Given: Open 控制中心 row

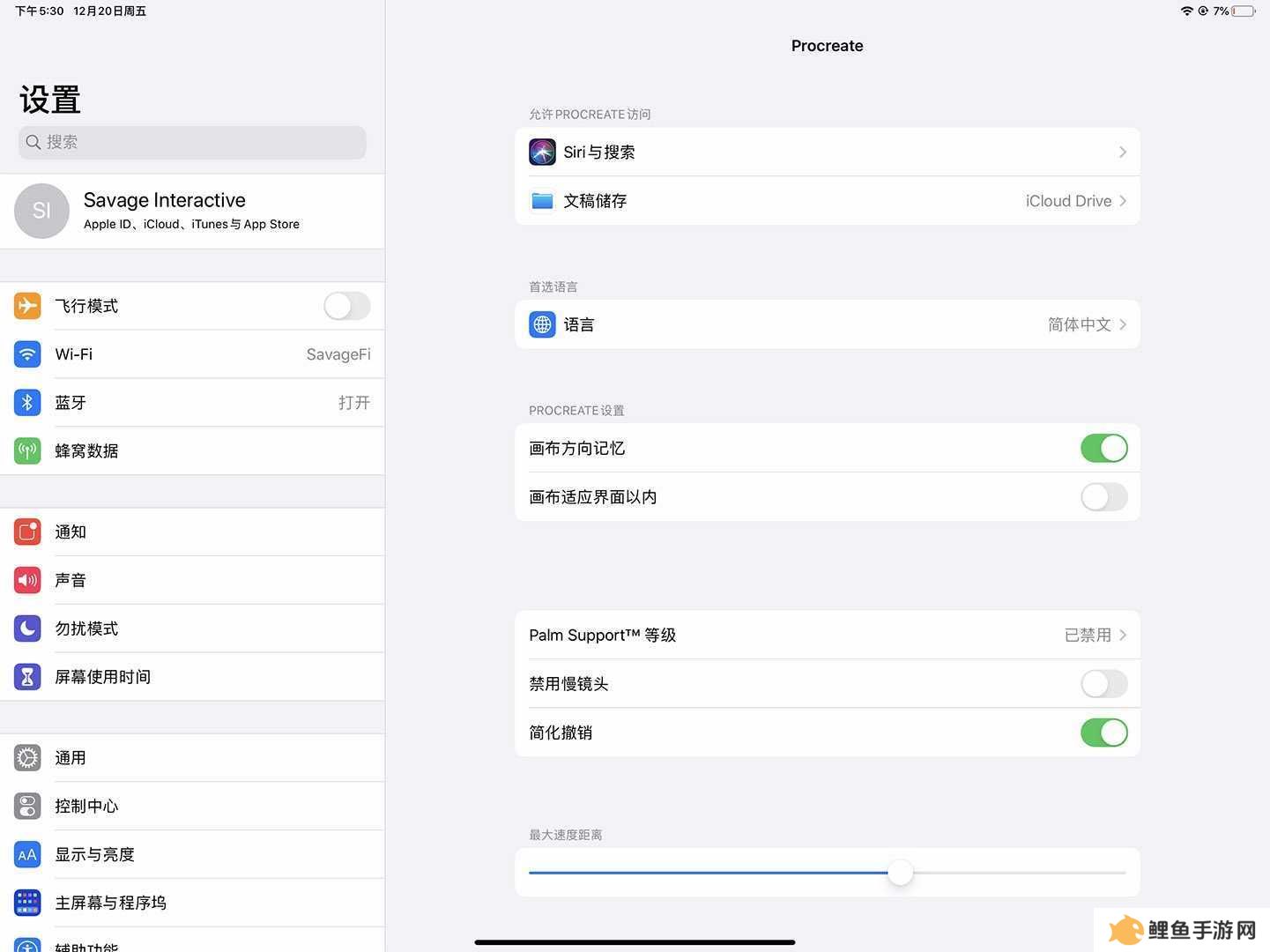Looking at the screenshot, I should (192, 807).
